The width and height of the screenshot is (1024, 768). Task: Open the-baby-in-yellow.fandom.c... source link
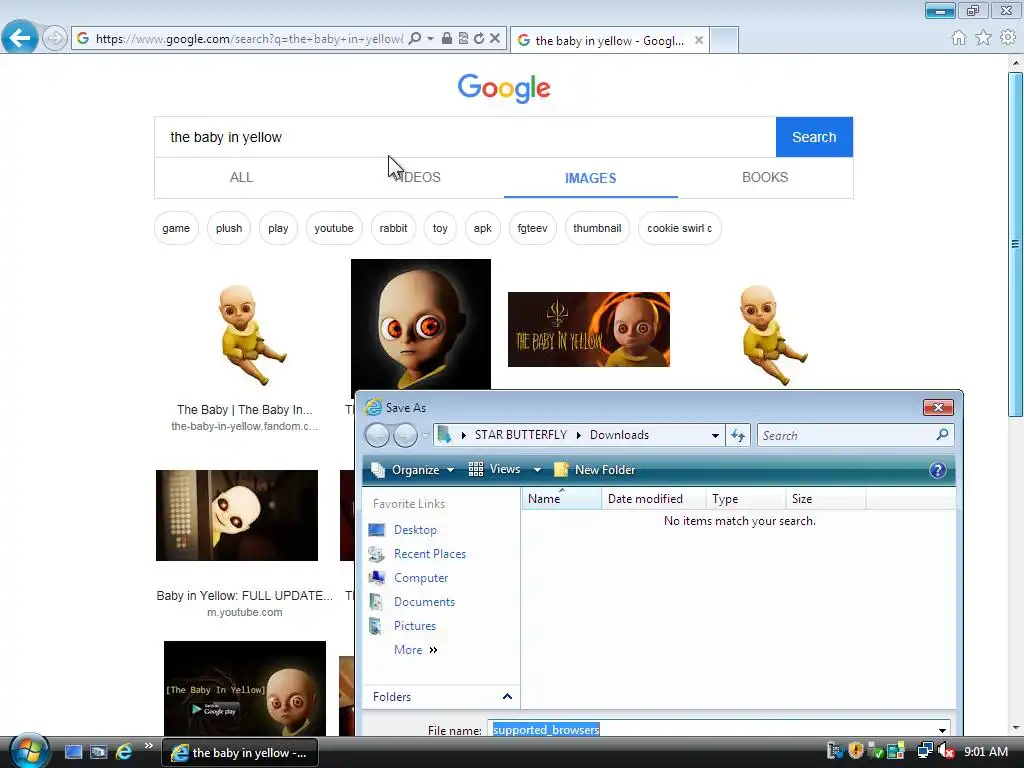coord(245,426)
